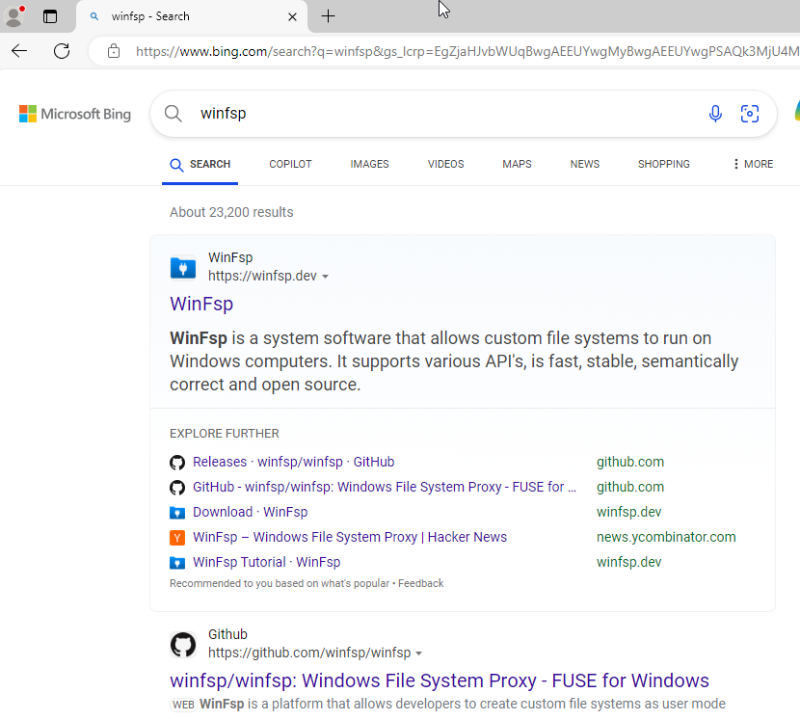Click GitHub icon beside Releases link
This screenshot has width=800, height=719.
coord(177,462)
